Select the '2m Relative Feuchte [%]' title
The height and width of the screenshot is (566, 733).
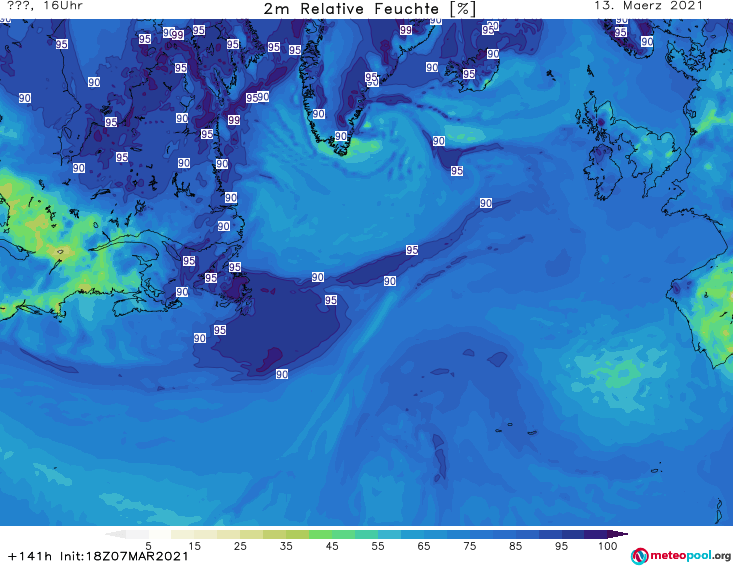370,8
